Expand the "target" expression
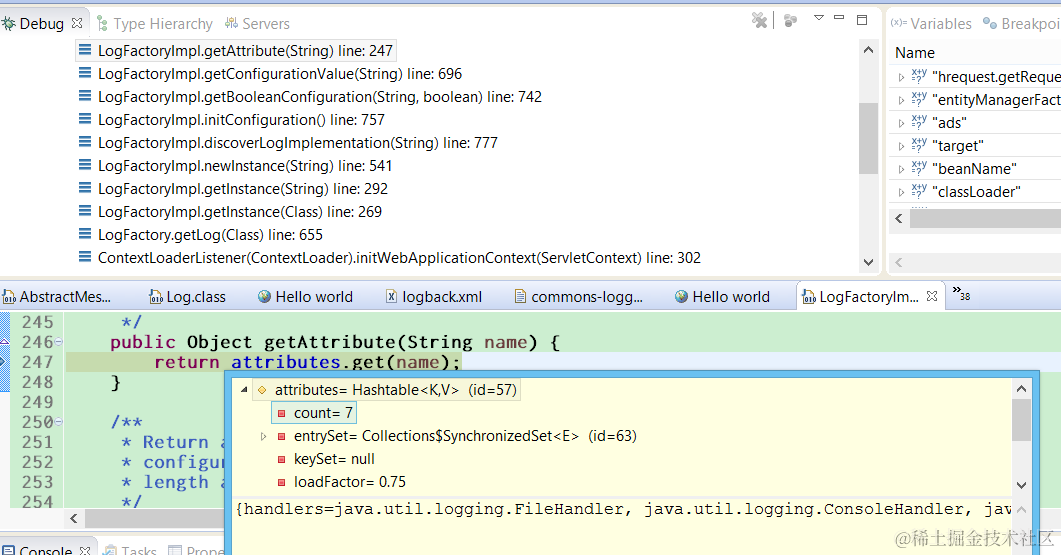The height and width of the screenshot is (555, 1061). coord(901,146)
